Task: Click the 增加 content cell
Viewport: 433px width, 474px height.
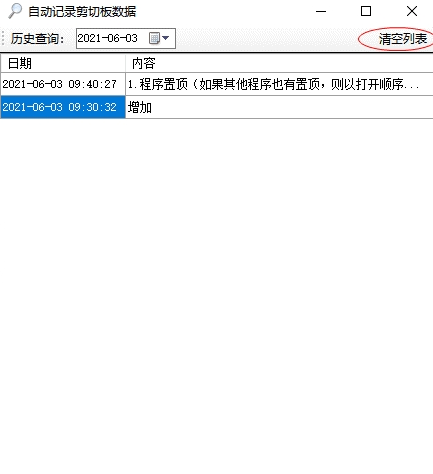Action: click(279, 107)
